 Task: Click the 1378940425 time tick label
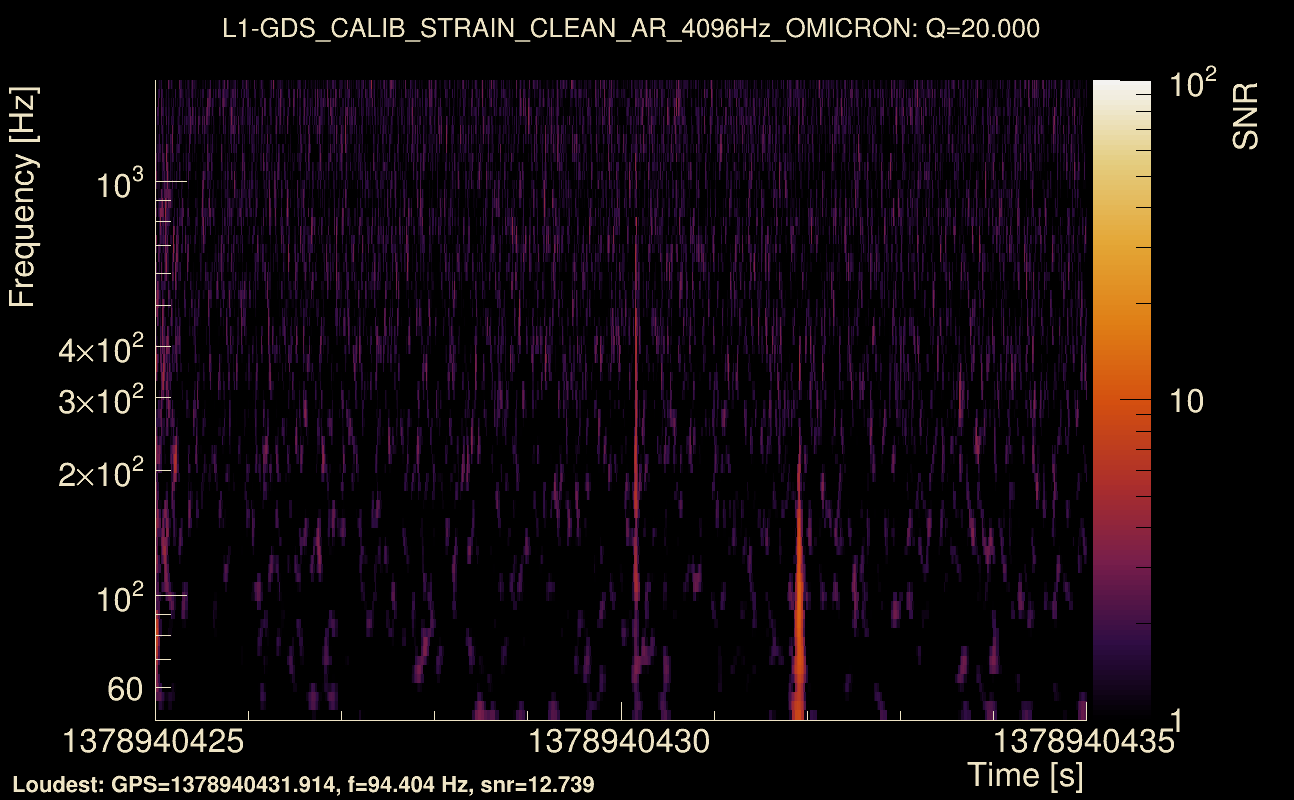tap(155, 743)
